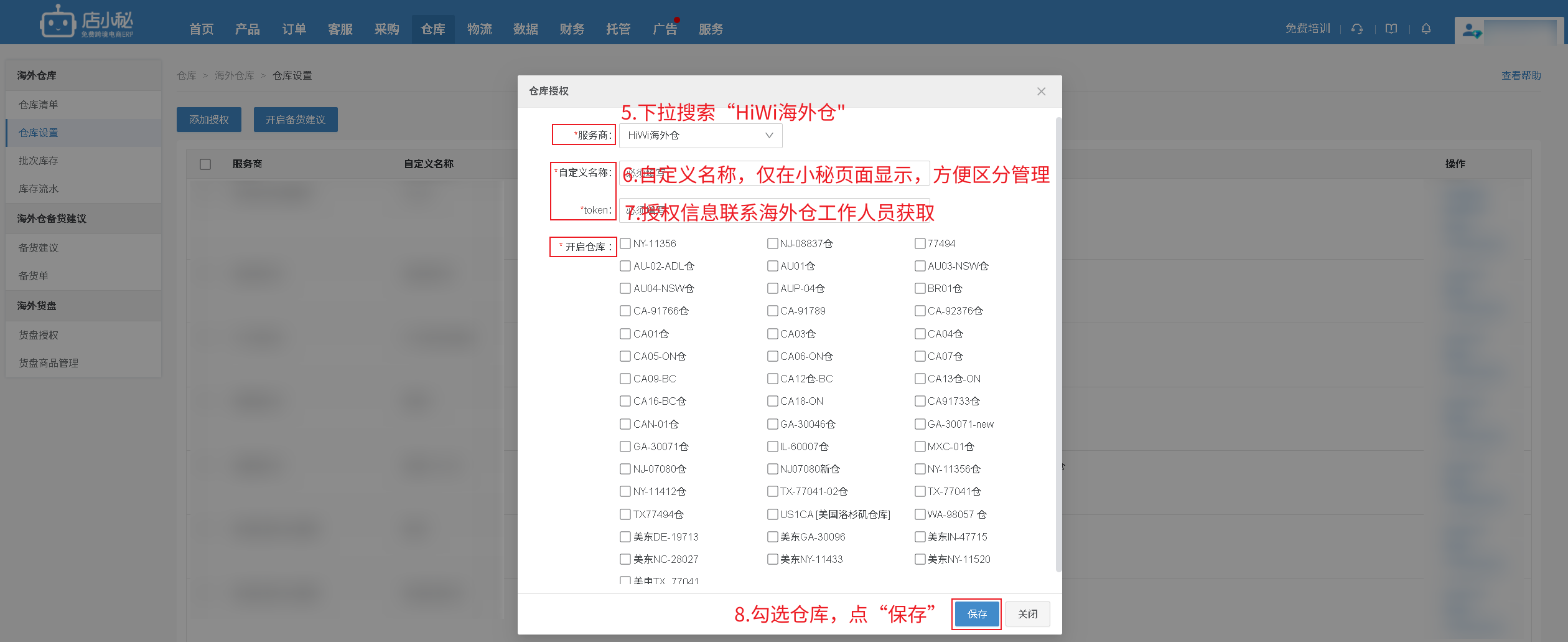Open the customer support headset icon

click(x=1357, y=29)
